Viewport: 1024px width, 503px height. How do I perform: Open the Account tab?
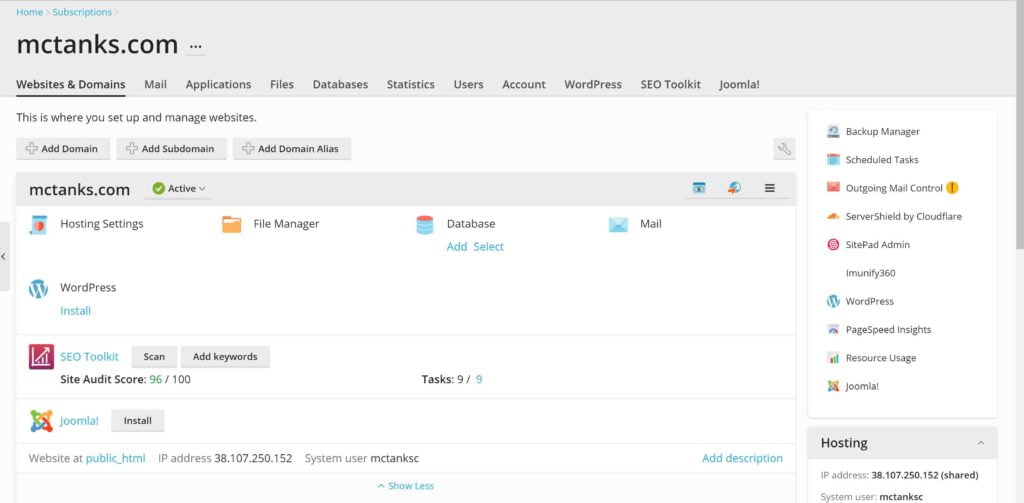pos(524,84)
